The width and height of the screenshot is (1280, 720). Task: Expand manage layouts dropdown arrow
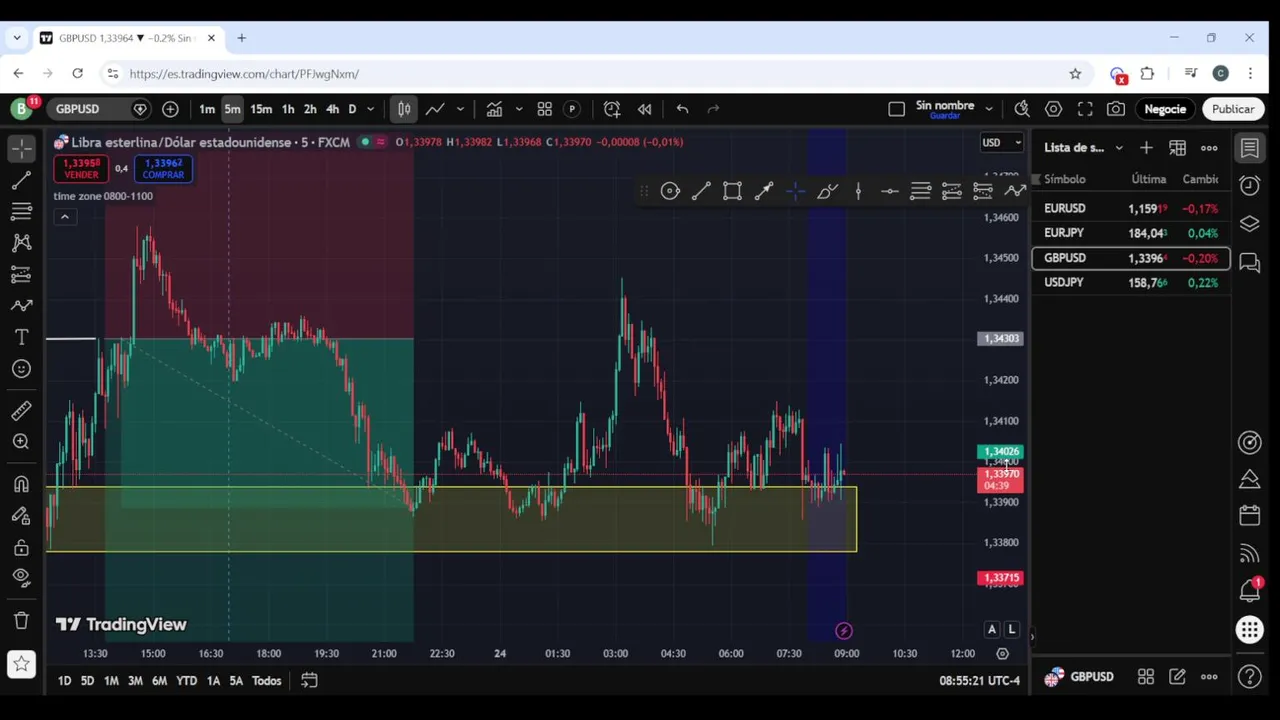(989, 109)
